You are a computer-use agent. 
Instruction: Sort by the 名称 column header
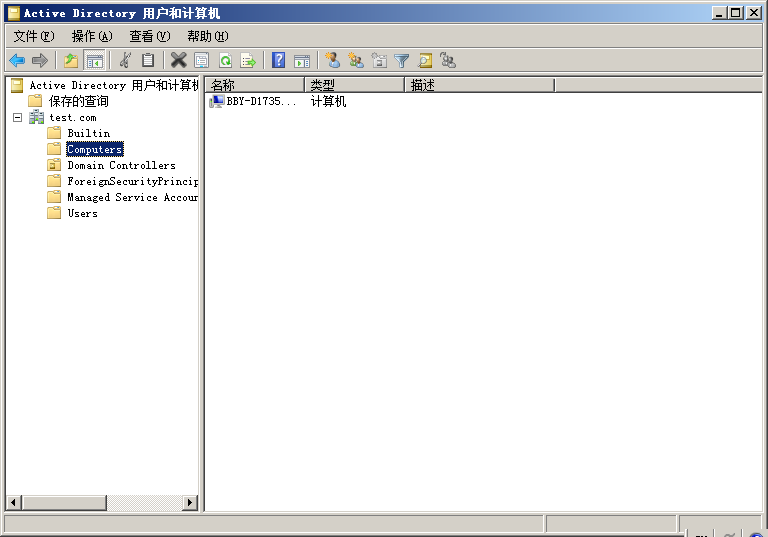[255, 85]
